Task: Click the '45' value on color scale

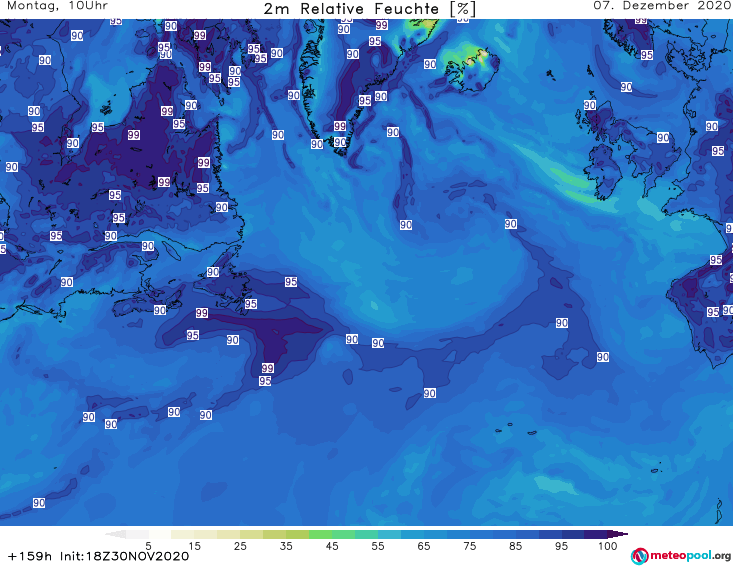Action: click(x=332, y=546)
